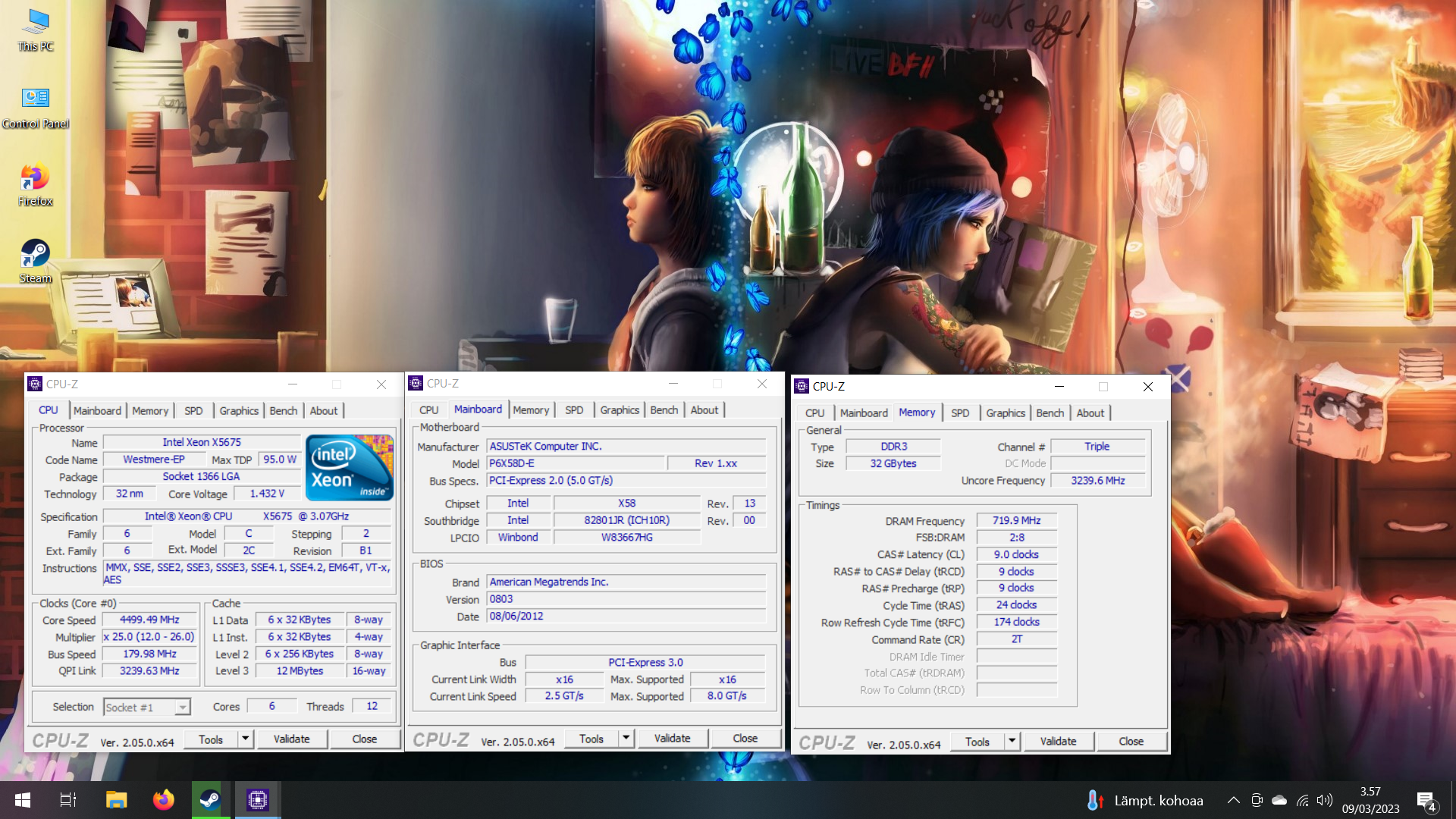Image resolution: width=1456 pixels, height=819 pixels.
Task: Click Validate in right CPU-Z window
Action: point(1059,741)
